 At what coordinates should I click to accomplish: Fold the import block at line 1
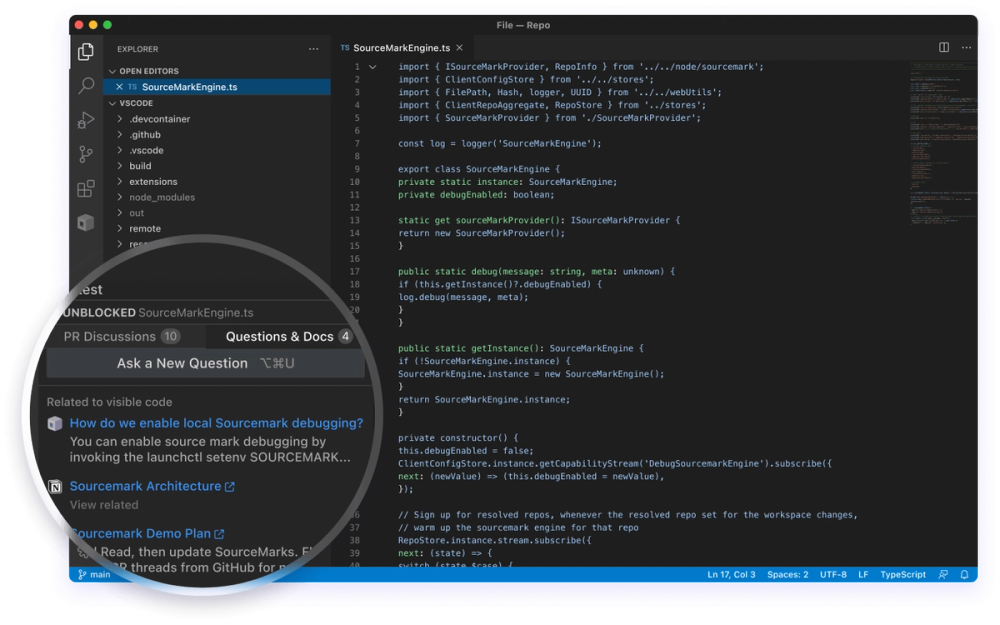[372, 67]
